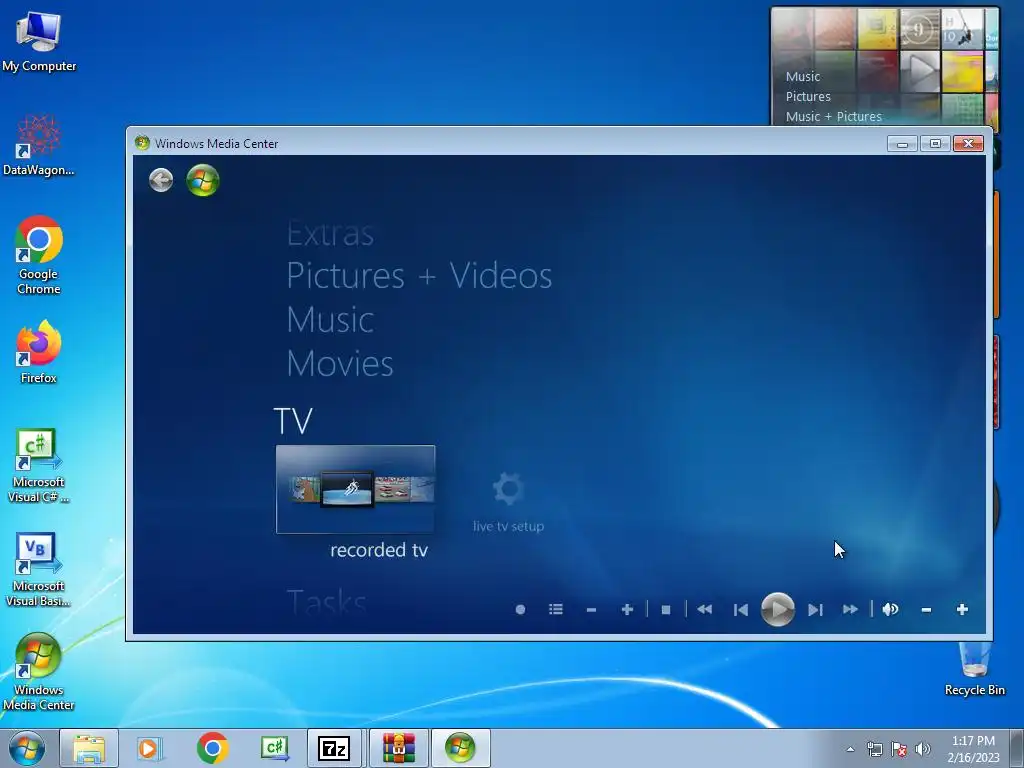The height and width of the screenshot is (768, 1024).
Task: Open the system volume tray icon
Action: coord(923,749)
